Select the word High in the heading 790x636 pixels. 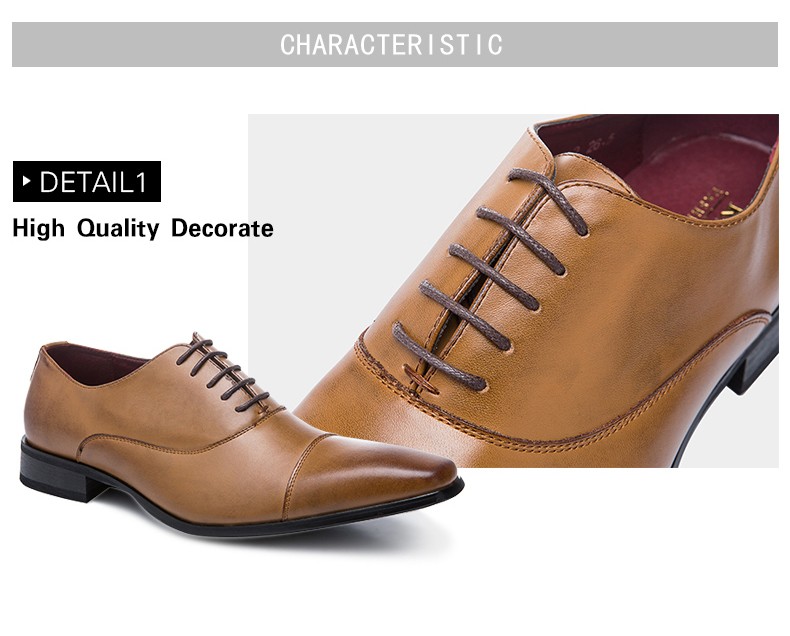click(x=39, y=228)
